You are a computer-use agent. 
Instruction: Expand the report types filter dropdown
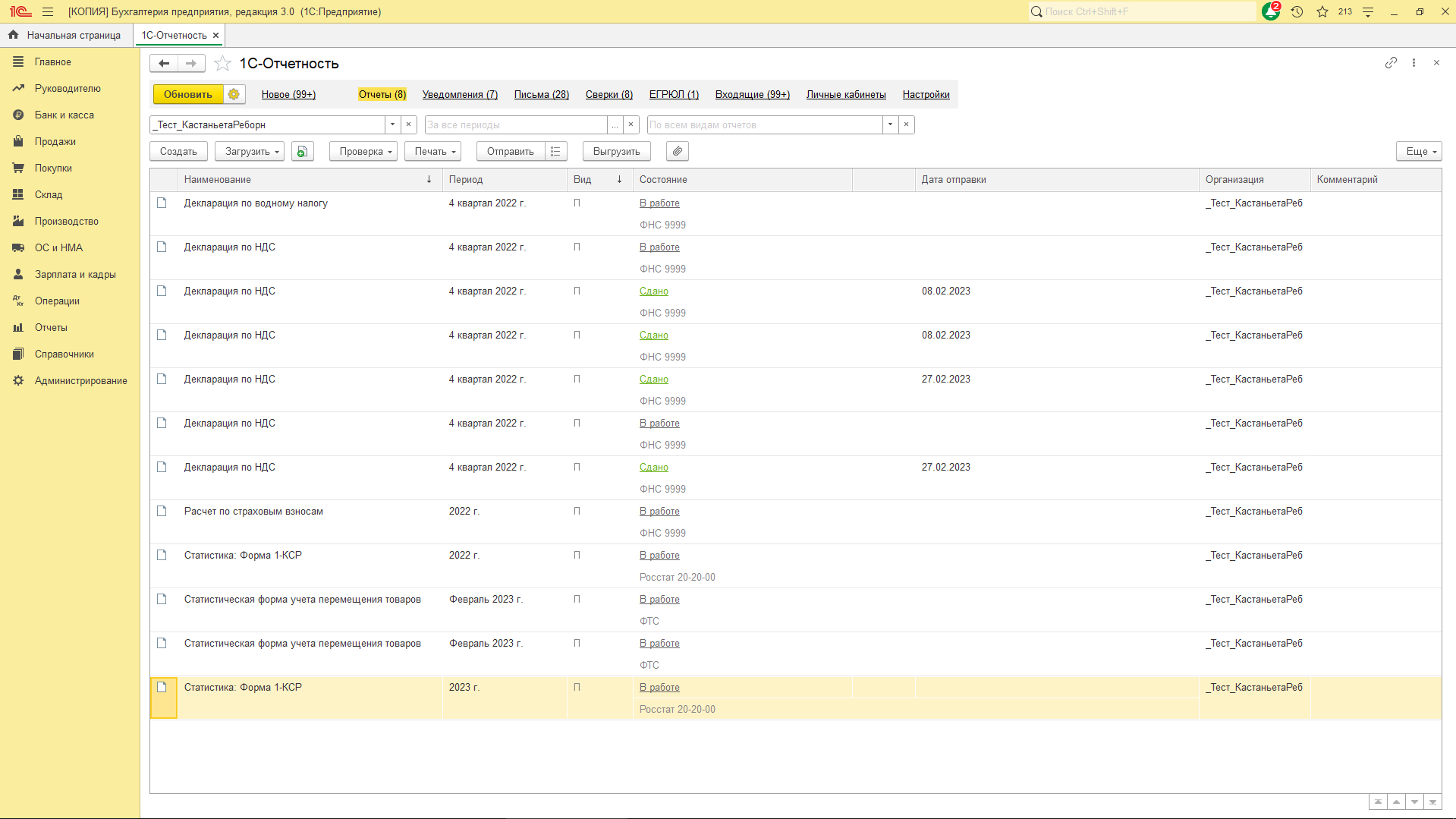coord(890,124)
